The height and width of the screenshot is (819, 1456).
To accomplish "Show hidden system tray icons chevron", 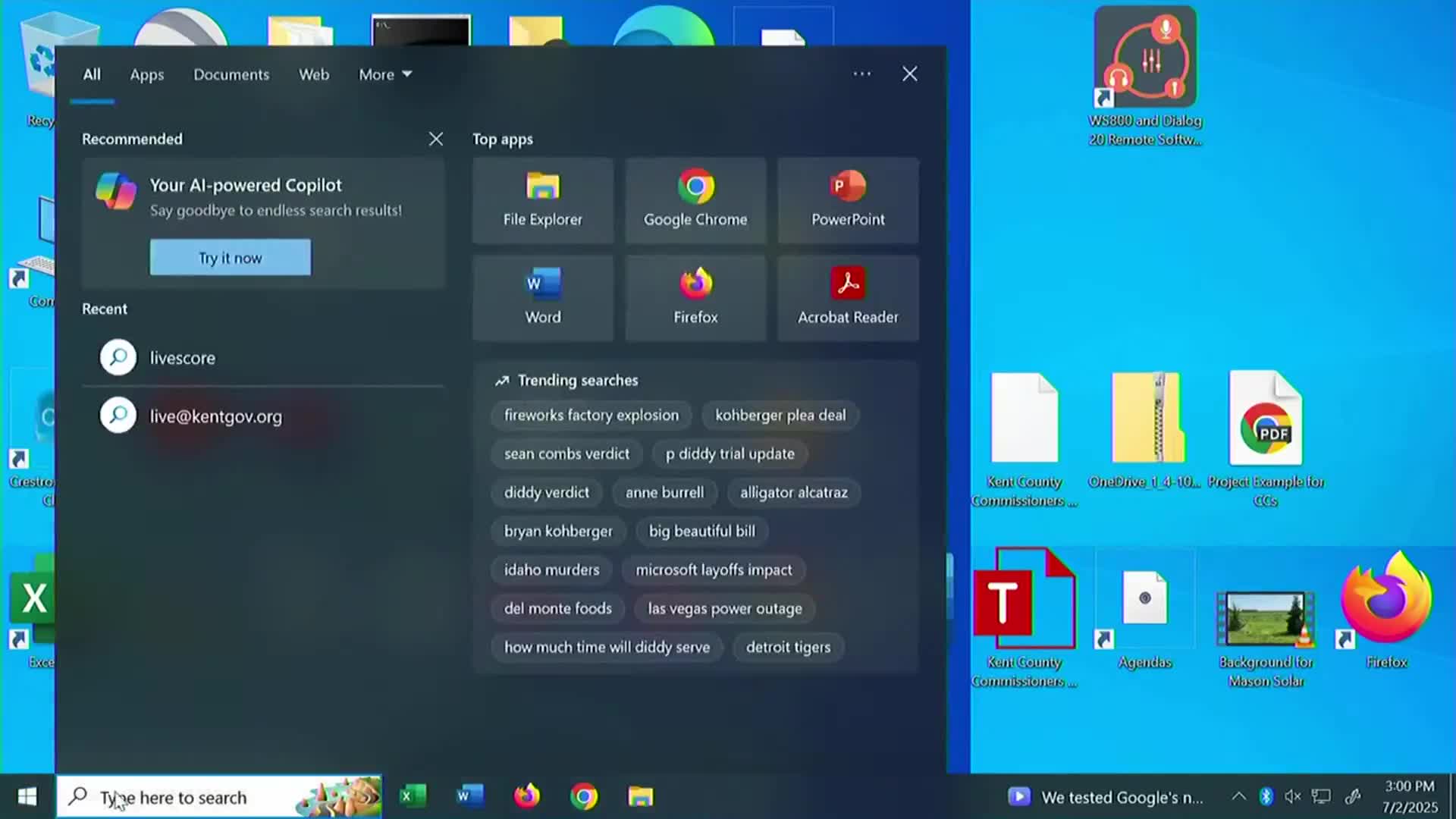I will [1238, 796].
